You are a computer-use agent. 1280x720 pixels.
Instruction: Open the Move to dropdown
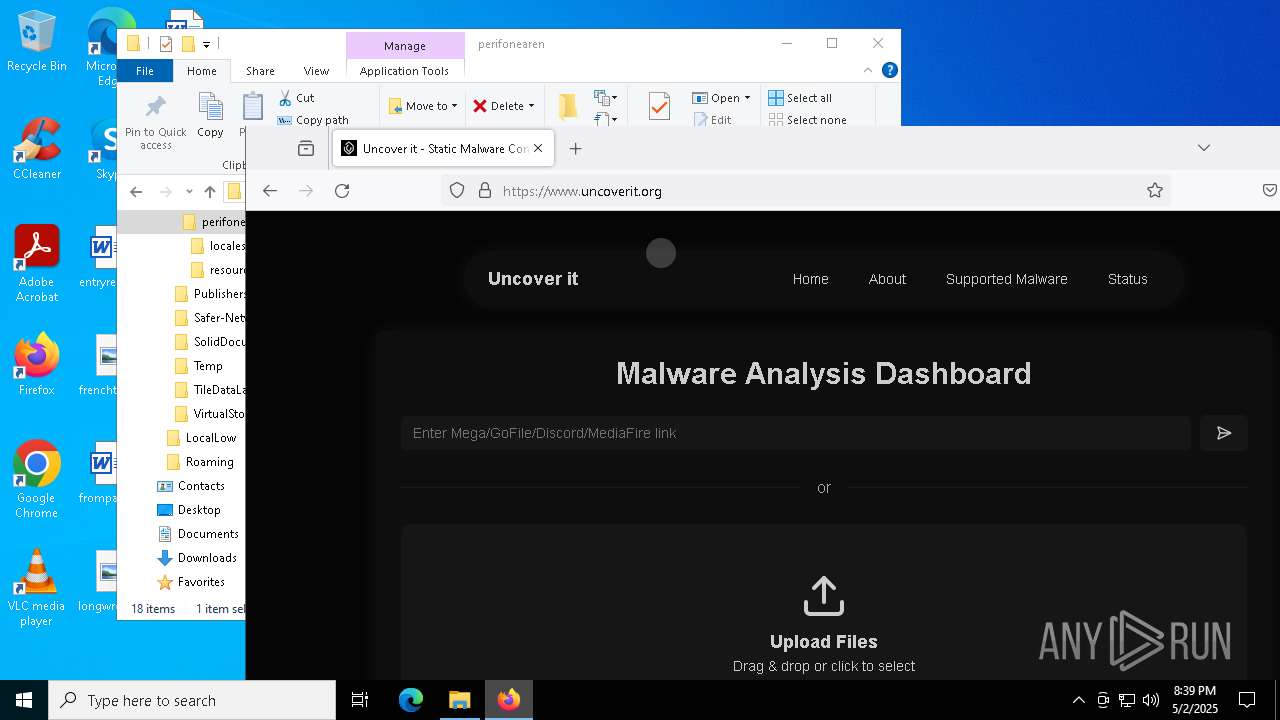422,106
